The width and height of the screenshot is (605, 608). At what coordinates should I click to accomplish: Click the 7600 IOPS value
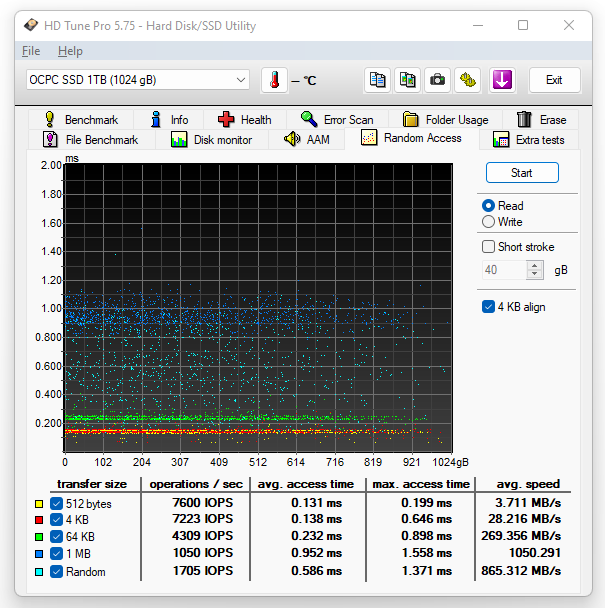[x=202, y=503]
